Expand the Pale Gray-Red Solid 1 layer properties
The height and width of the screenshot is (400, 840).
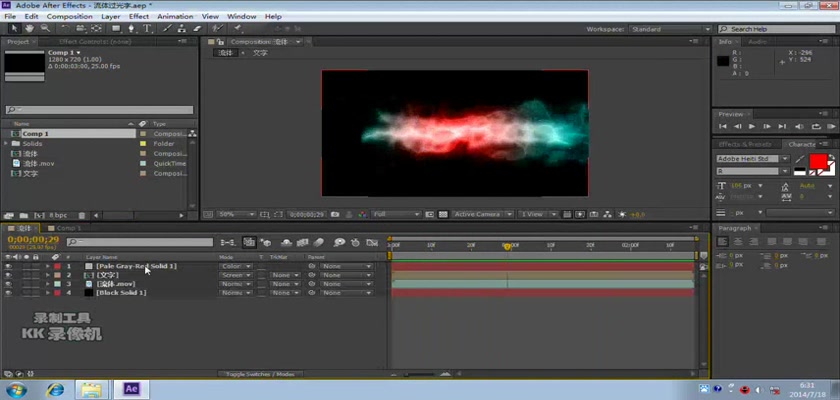(x=48, y=266)
